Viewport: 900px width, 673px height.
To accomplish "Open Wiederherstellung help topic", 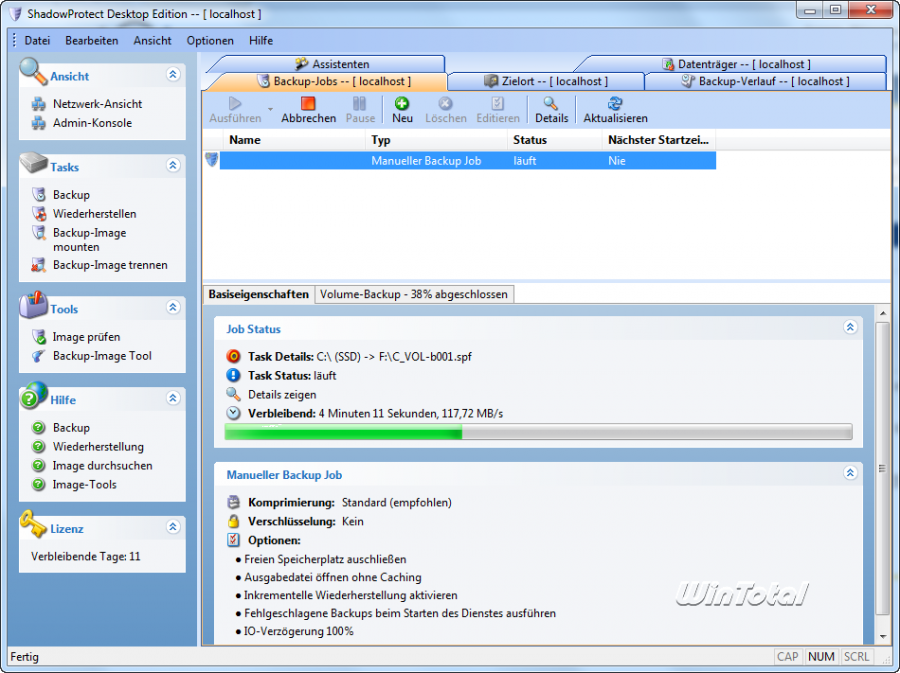I will tap(98, 446).
